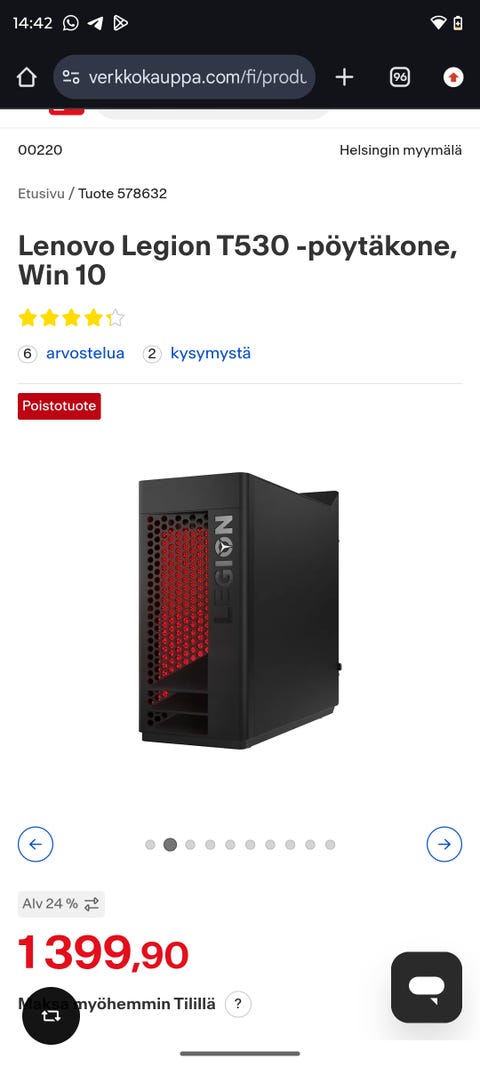Show the next product image
This screenshot has height=1067, width=480.
point(445,844)
